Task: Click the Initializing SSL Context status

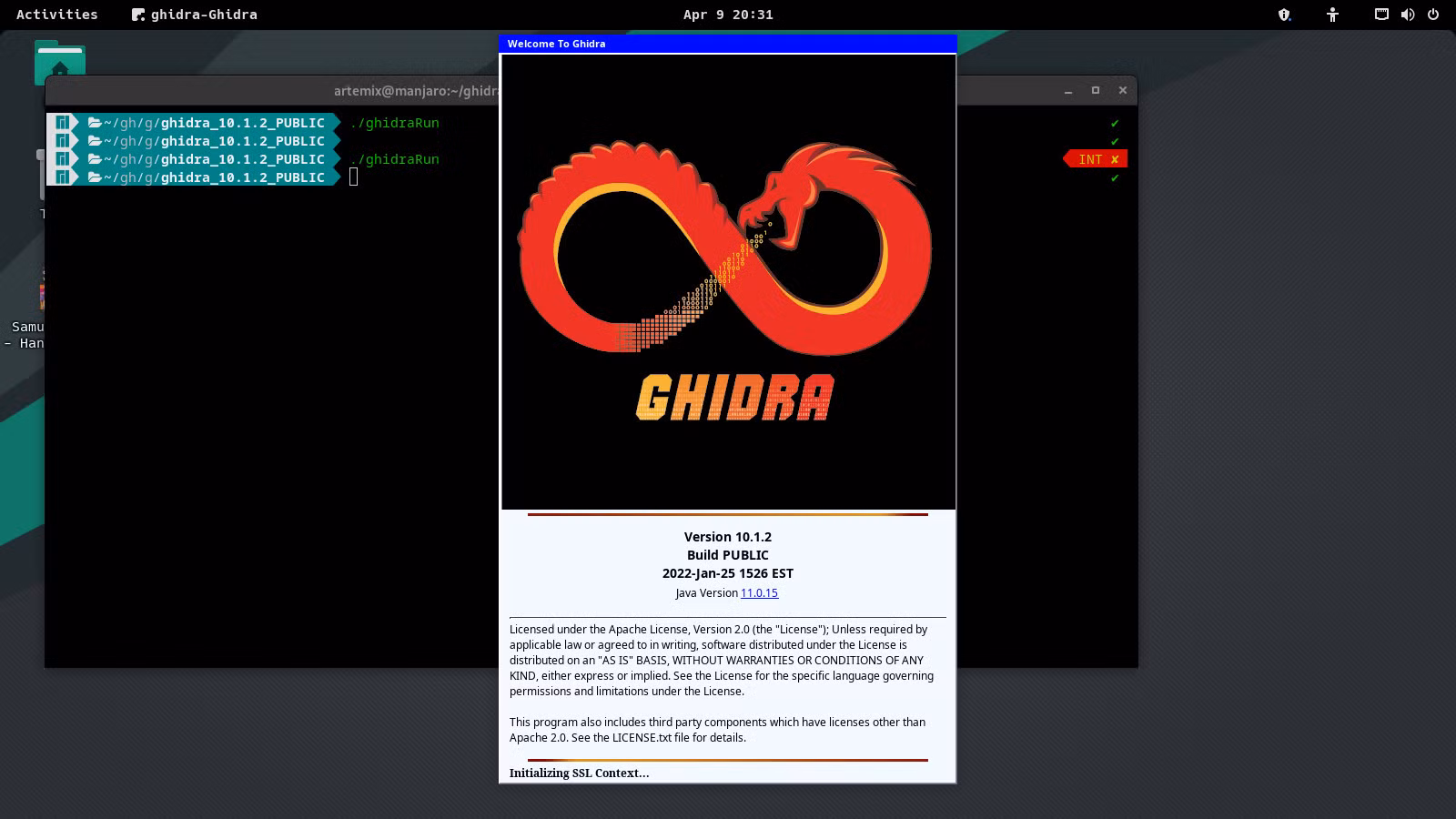Action: (x=579, y=773)
